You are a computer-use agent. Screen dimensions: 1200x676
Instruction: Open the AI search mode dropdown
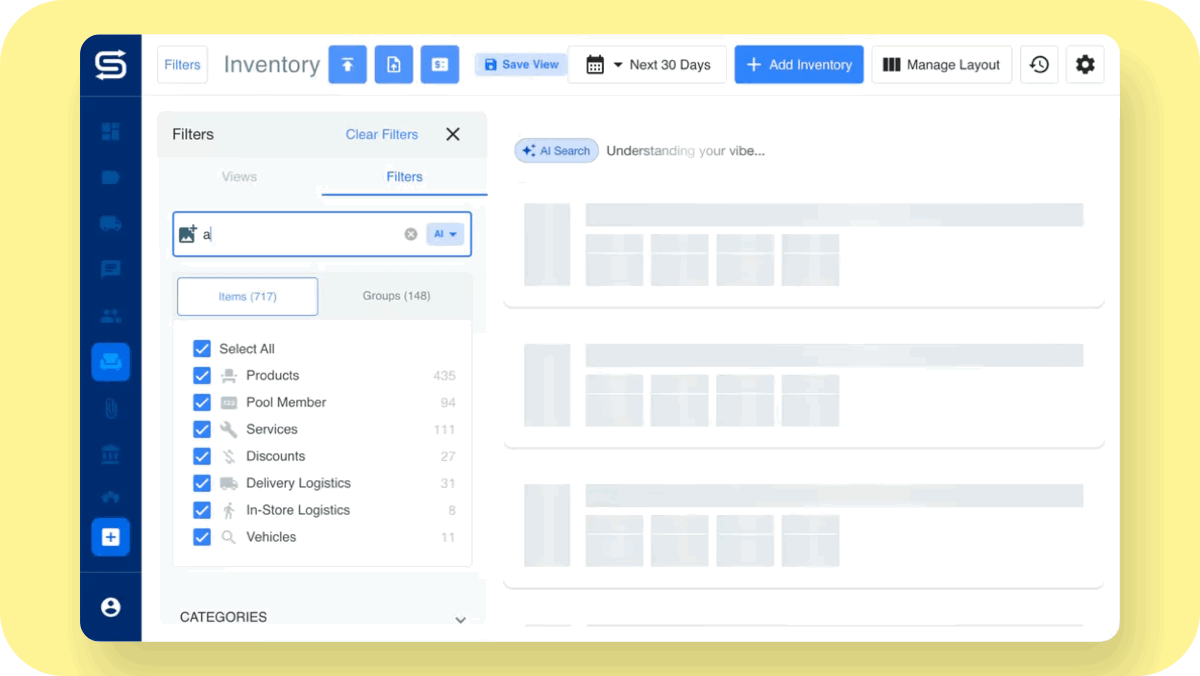tap(445, 234)
